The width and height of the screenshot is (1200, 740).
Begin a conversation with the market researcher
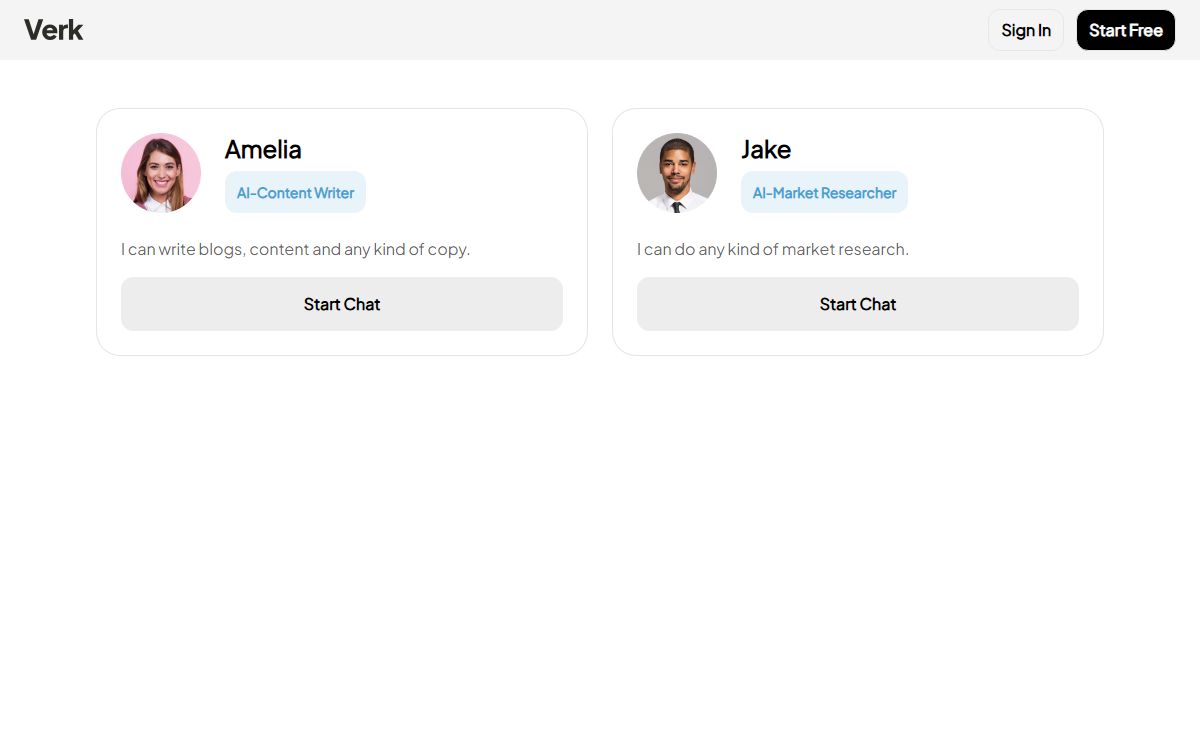click(858, 304)
